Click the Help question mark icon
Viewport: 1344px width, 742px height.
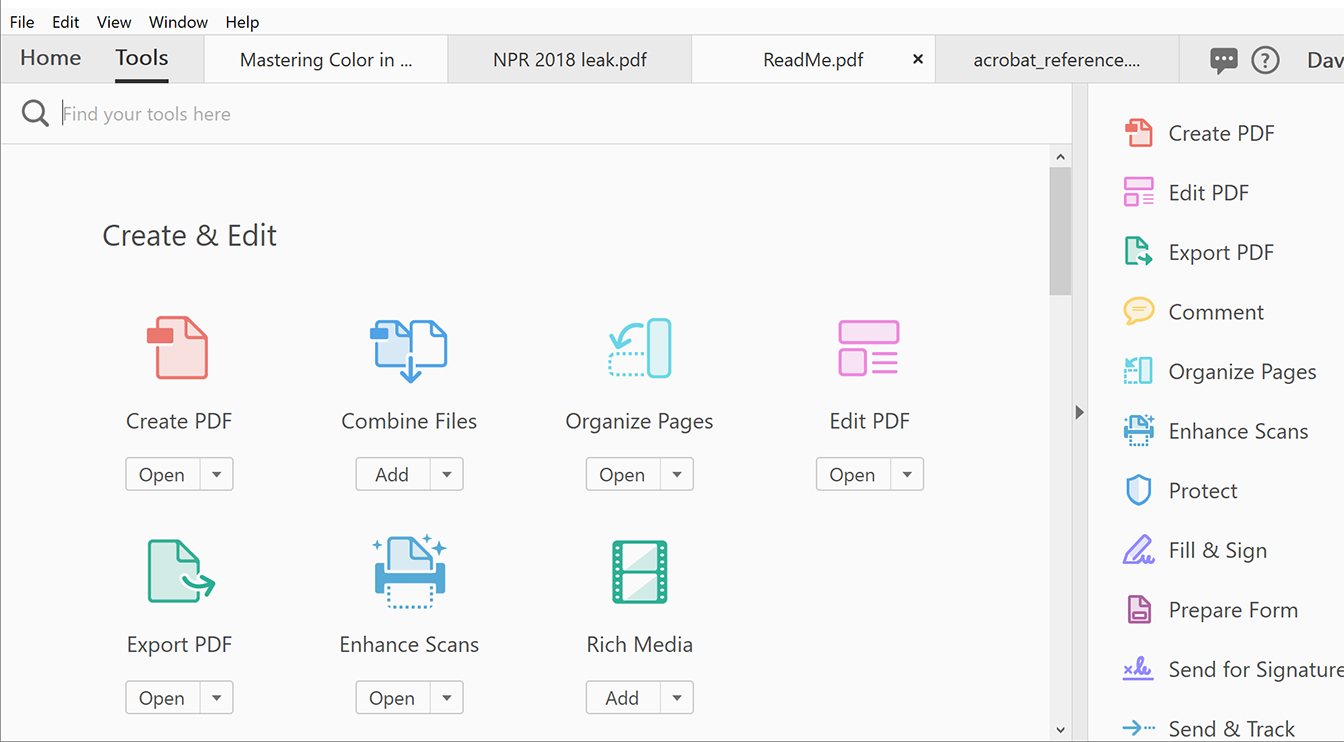tap(1265, 60)
